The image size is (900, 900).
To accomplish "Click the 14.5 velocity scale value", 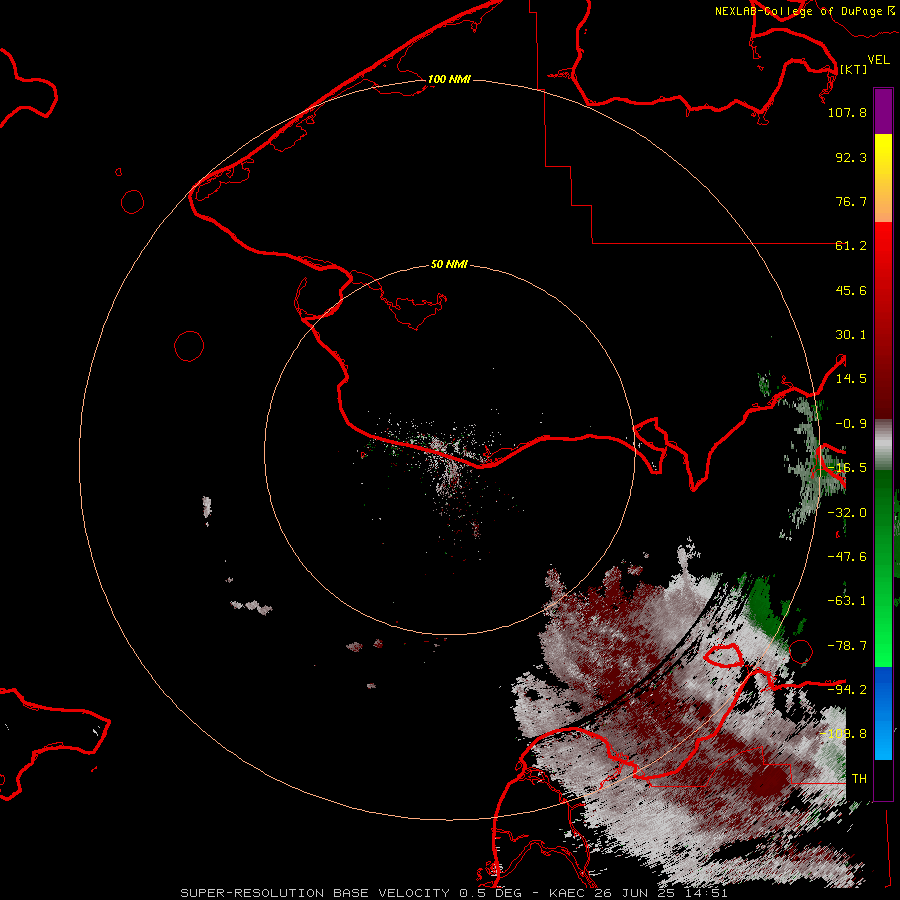I will click(851, 379).
